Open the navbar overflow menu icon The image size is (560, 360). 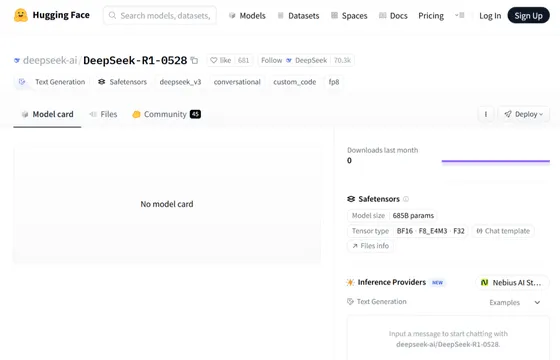(x=460, y=15)
